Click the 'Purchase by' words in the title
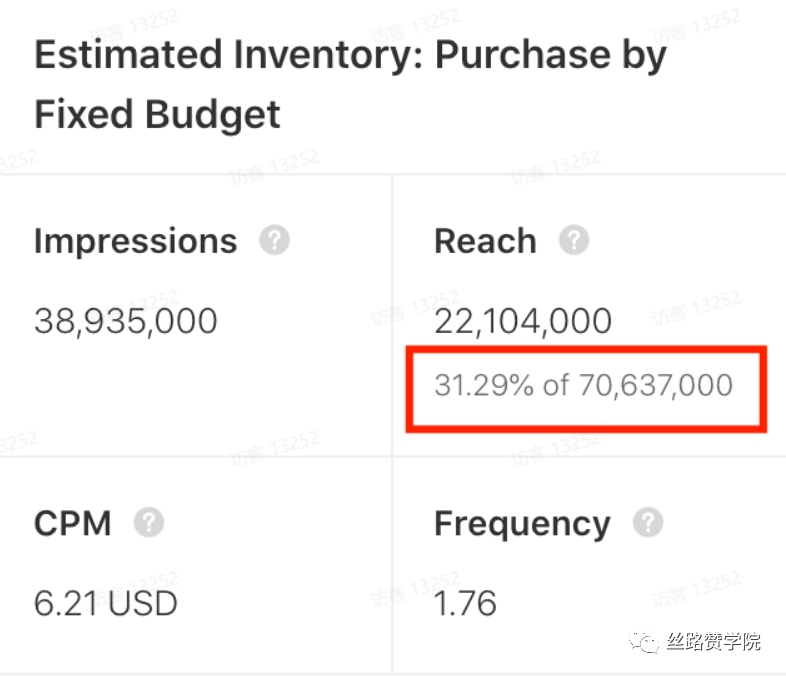The image size is (786, 676). (550, 55)
